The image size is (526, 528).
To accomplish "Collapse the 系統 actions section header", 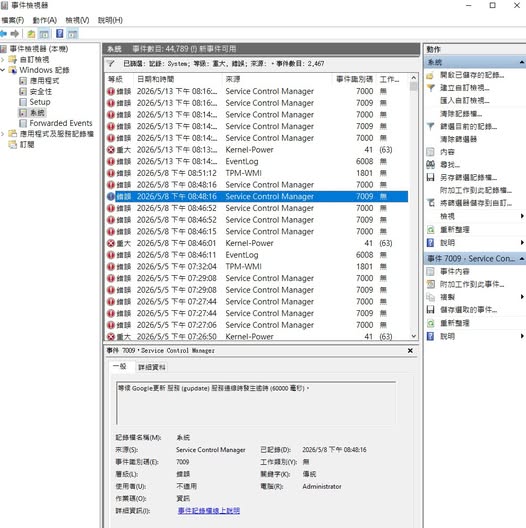I will (522, 62).
